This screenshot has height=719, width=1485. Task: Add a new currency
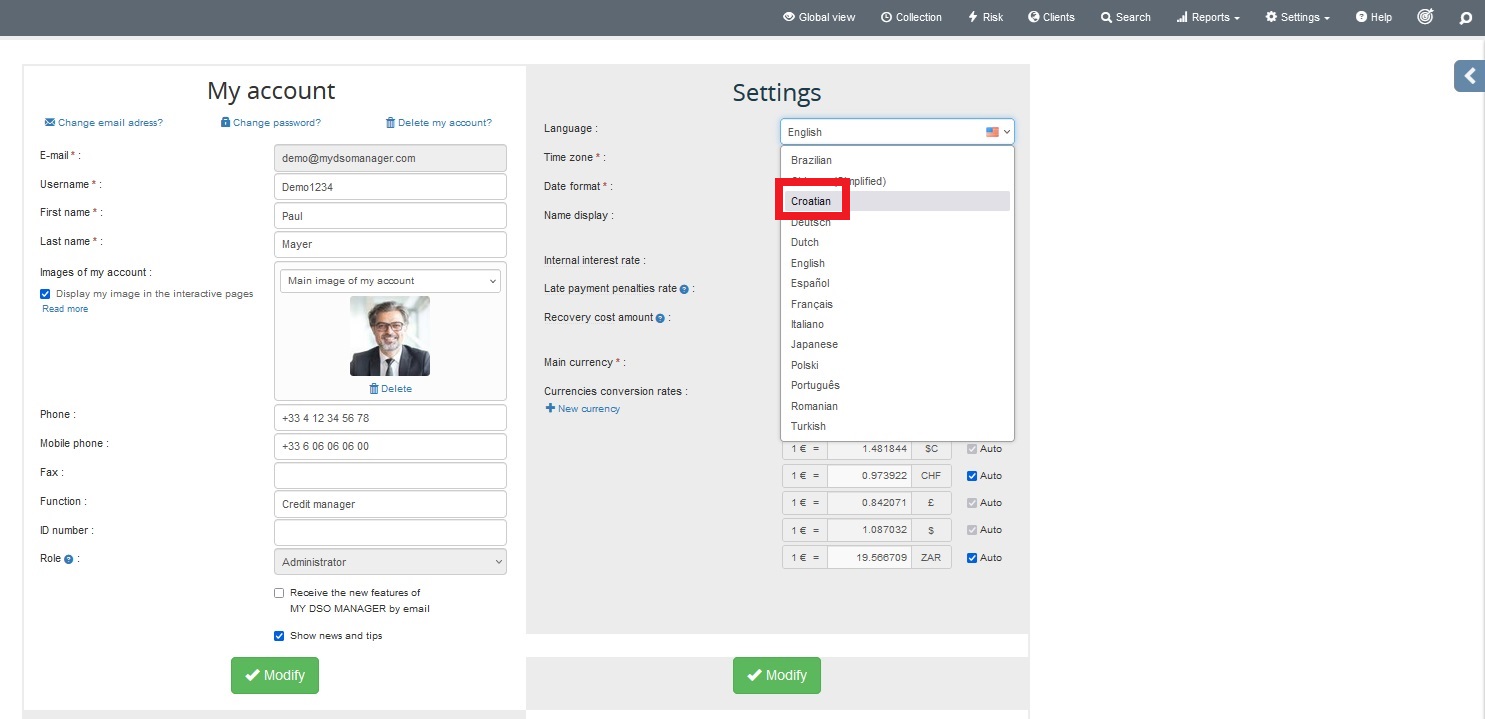(x=582, y=409)
